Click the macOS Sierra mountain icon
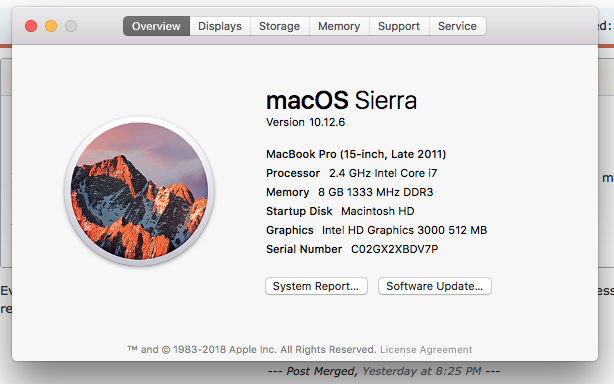The height and width of the screenshot is (384, 614). (x=139, y=191)
